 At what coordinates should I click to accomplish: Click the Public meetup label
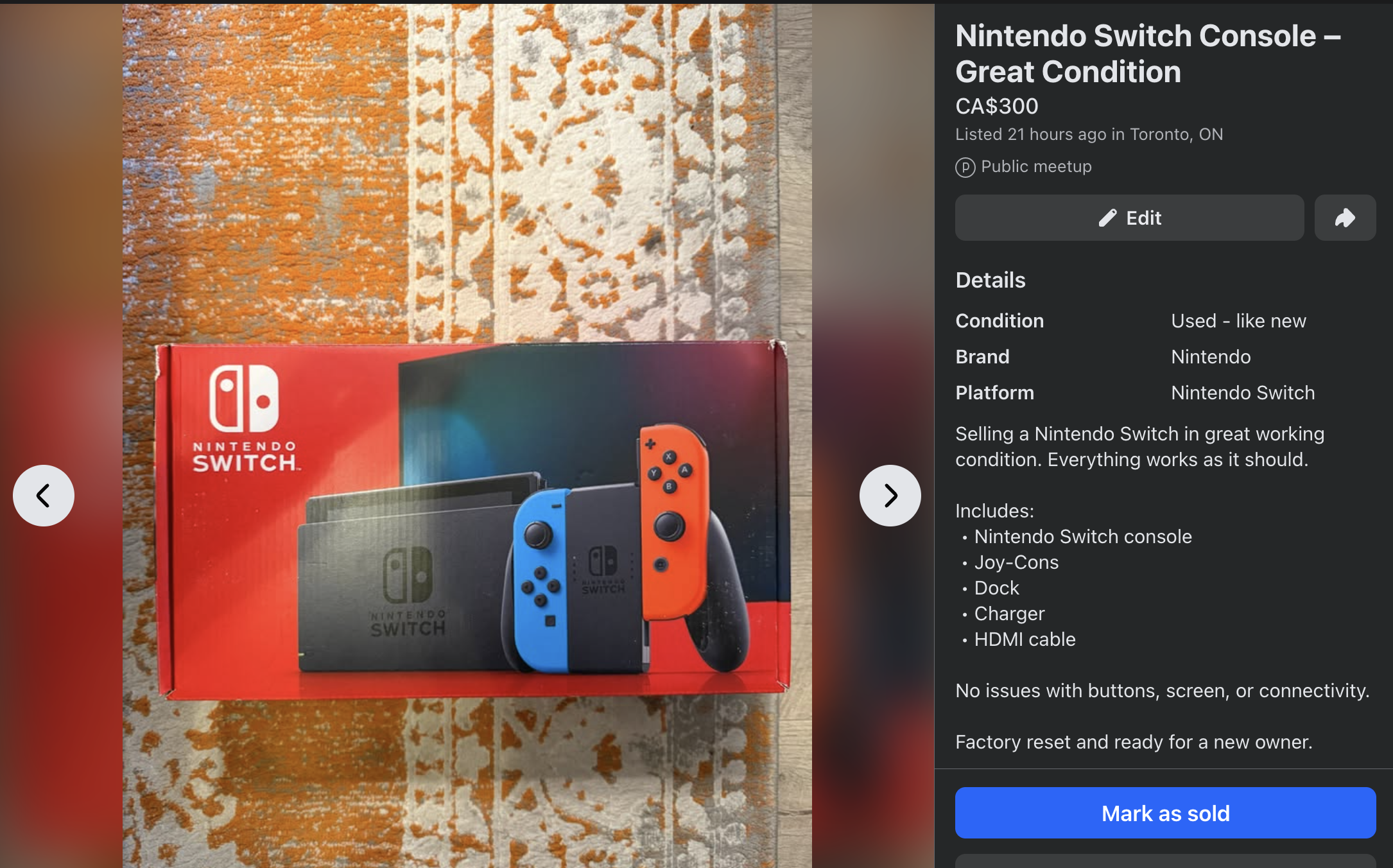(1036, 166)
